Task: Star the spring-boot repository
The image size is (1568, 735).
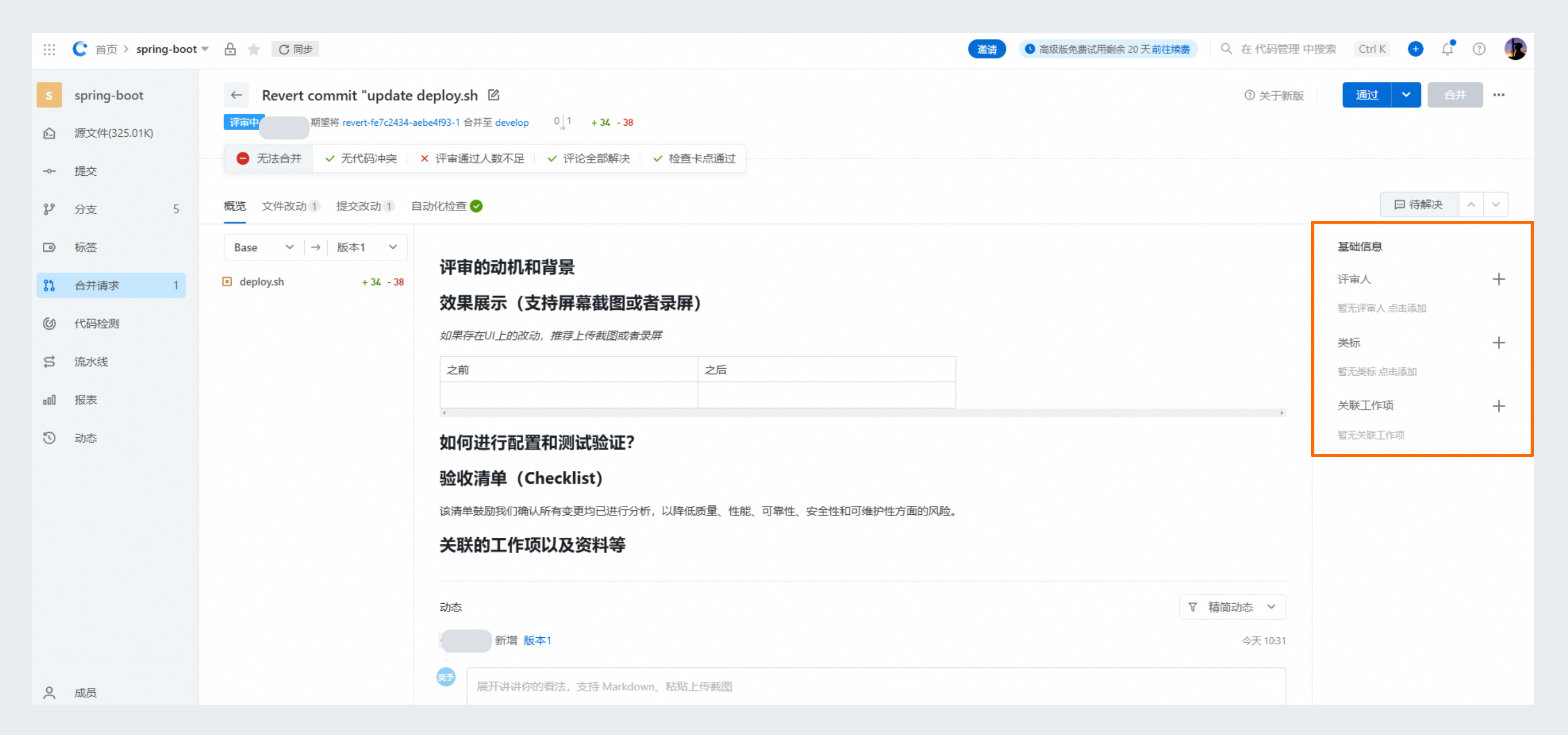Action: coord(254,49)
